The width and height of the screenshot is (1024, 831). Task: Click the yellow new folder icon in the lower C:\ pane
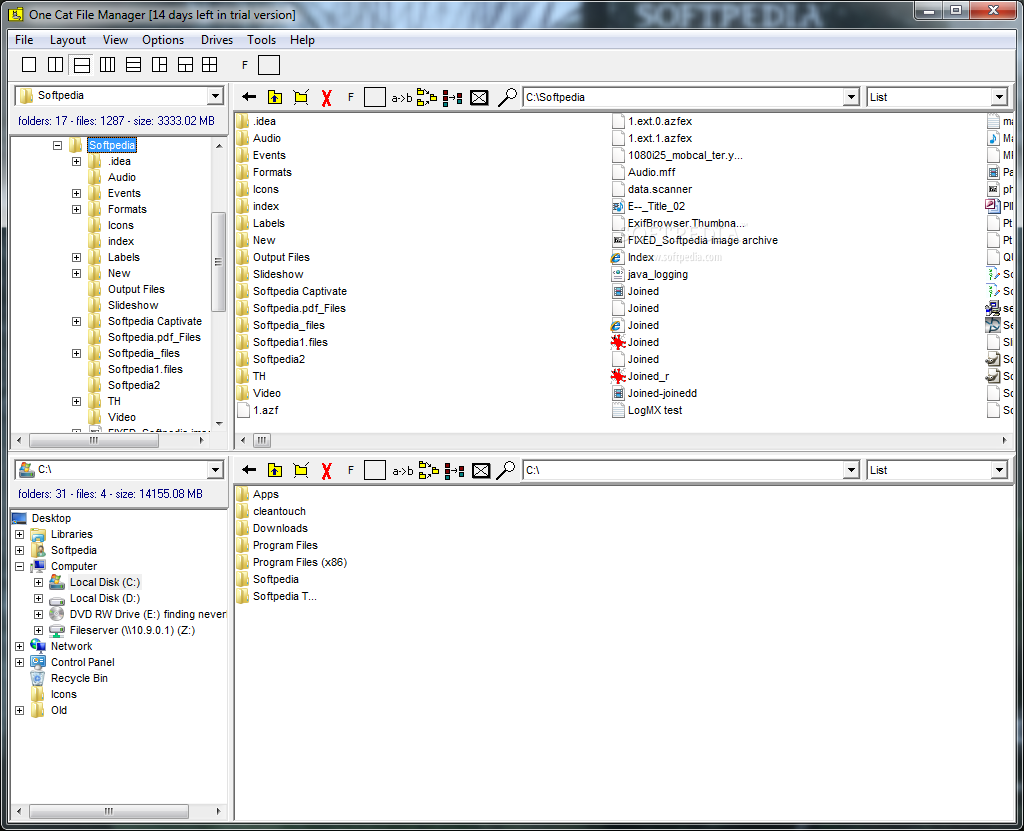tap(301, 470)
